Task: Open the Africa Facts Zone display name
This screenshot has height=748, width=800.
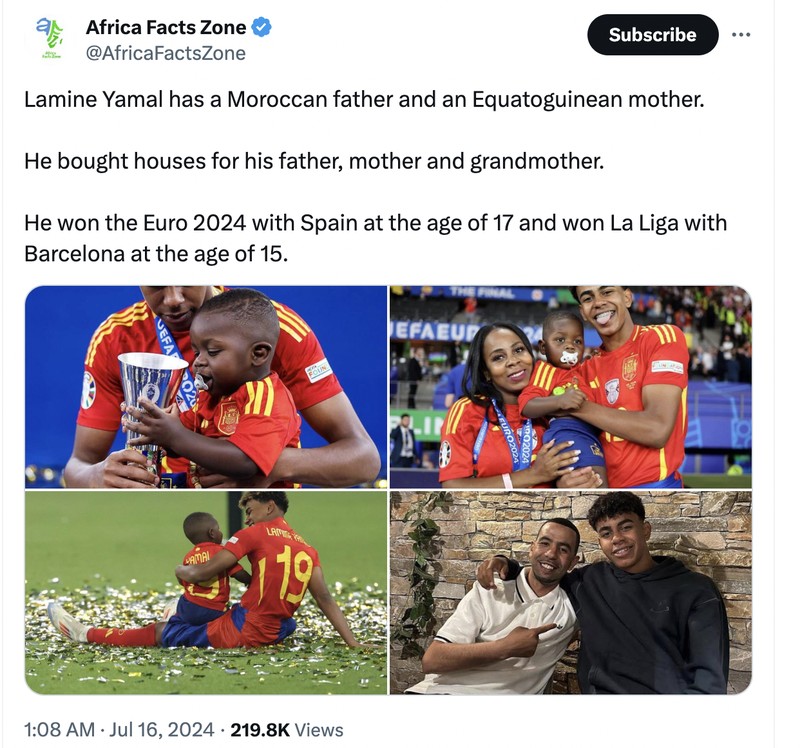Action: pyautogui.click(x=165, y=27)
